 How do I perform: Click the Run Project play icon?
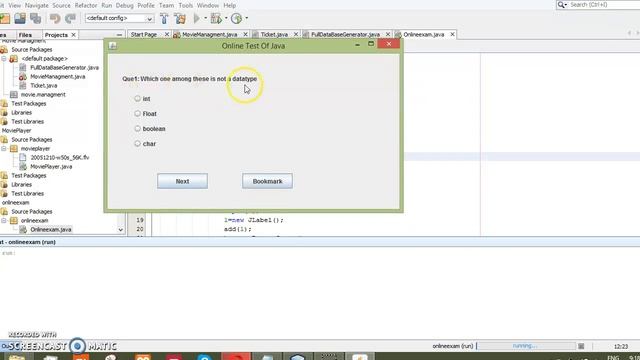click(x=197, y=18)
